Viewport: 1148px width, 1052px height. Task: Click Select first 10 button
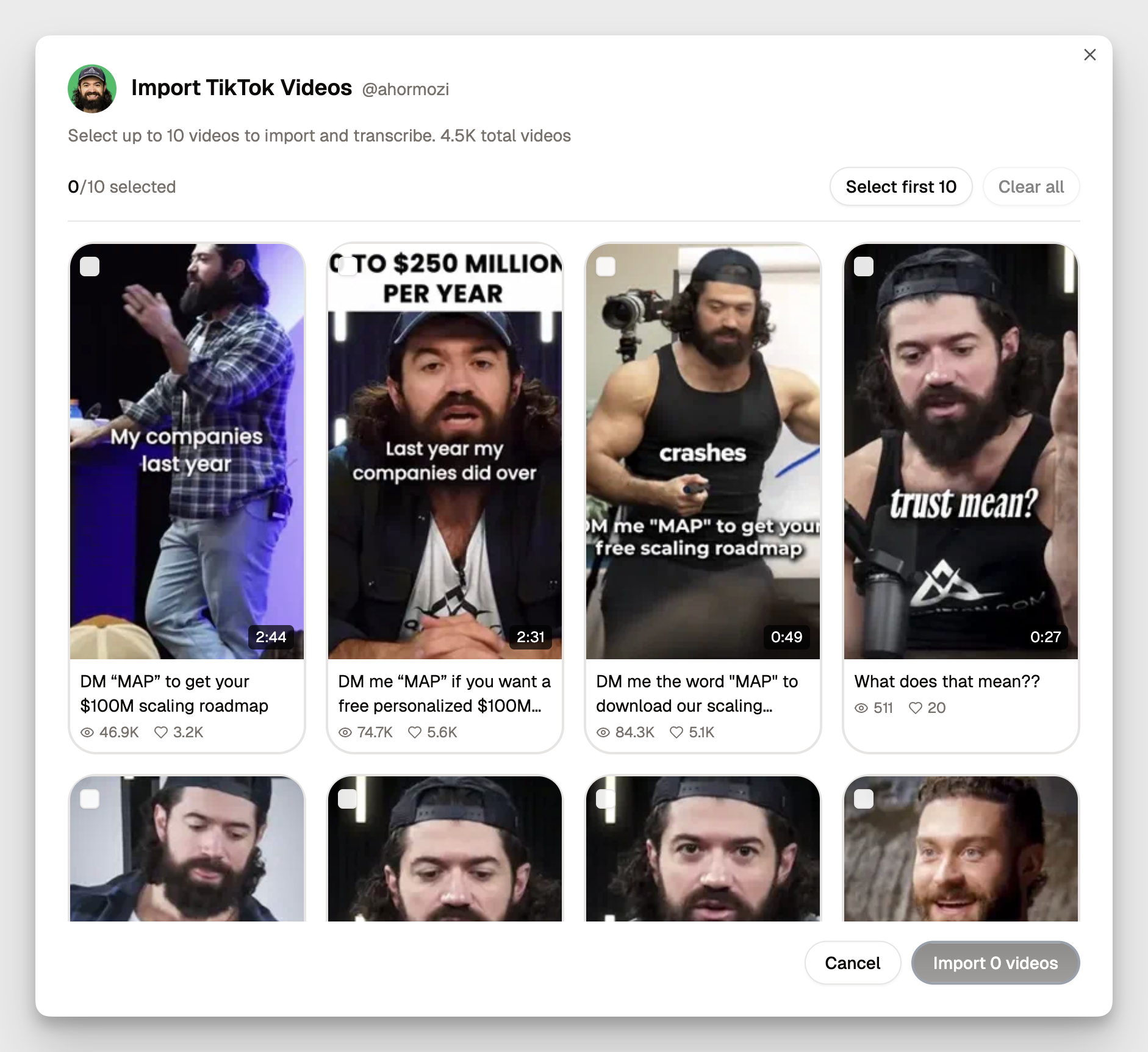900,187
